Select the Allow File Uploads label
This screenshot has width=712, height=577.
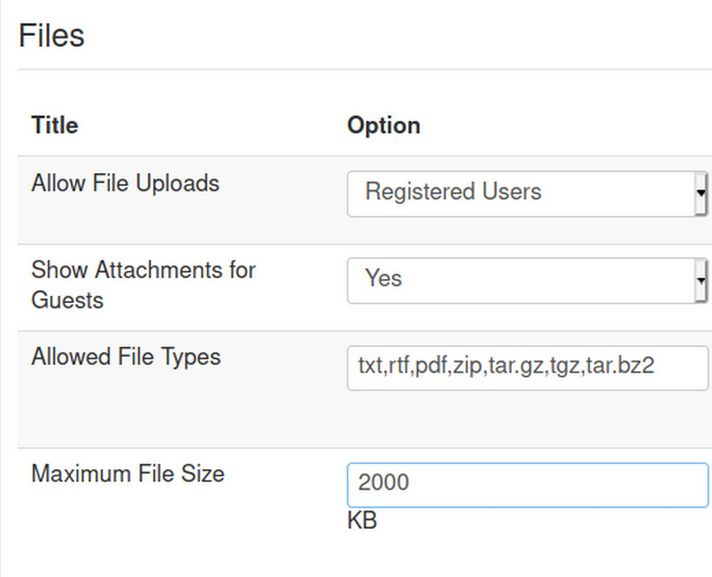[125, 184]
